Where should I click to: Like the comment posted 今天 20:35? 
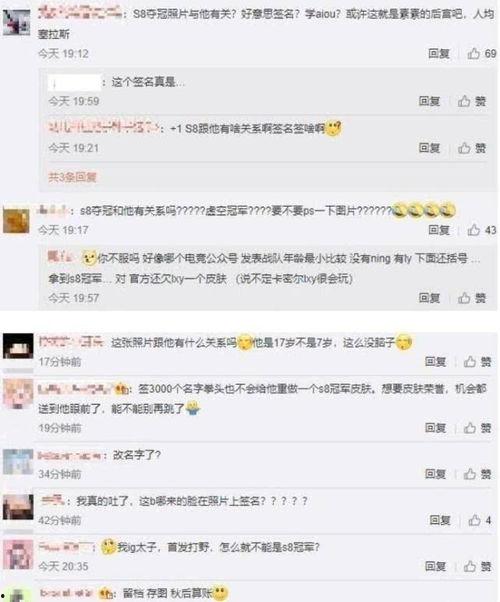tap(477, 566)
